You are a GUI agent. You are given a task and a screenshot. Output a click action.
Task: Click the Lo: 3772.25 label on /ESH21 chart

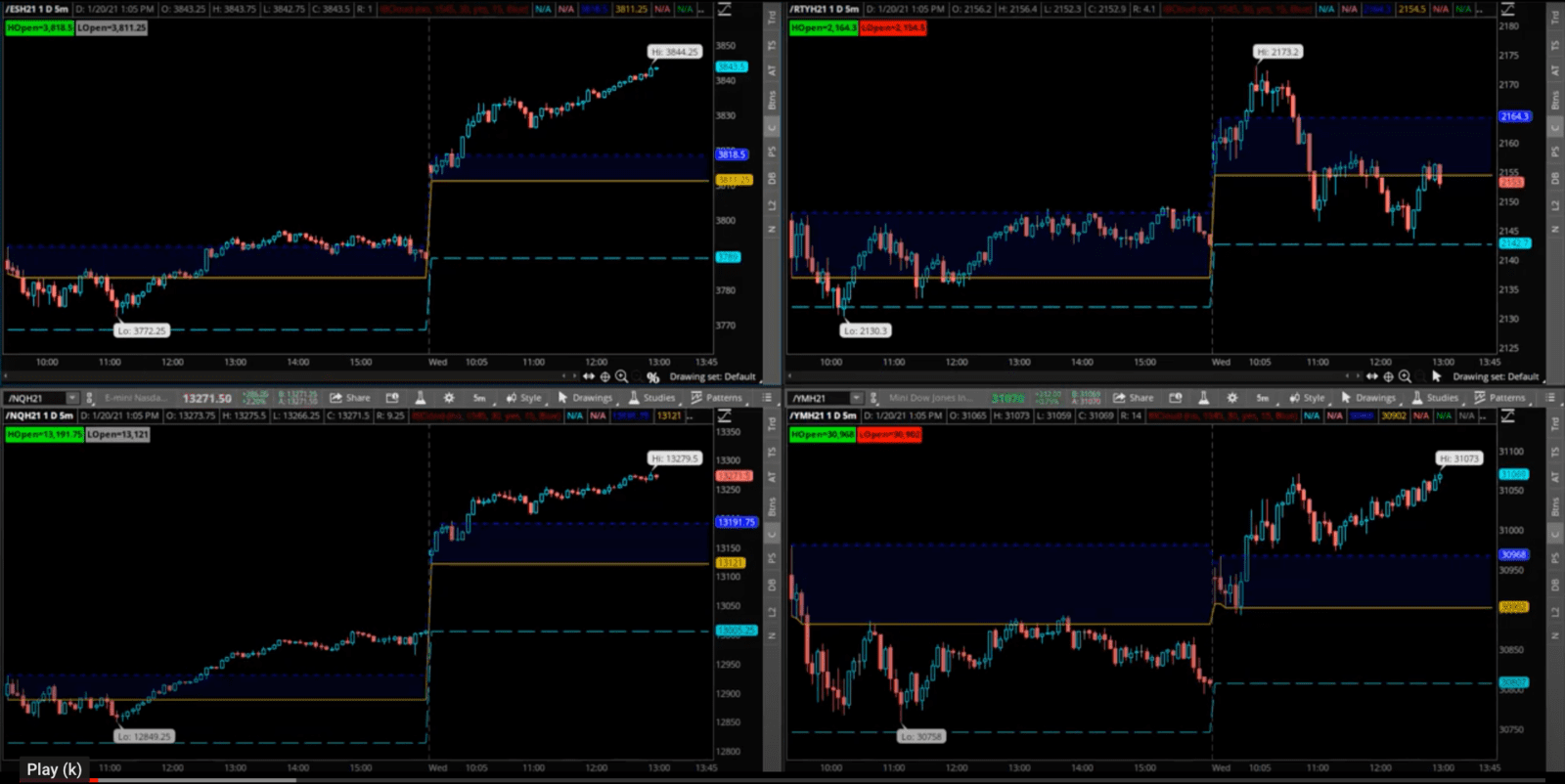(x=142, y=330)
